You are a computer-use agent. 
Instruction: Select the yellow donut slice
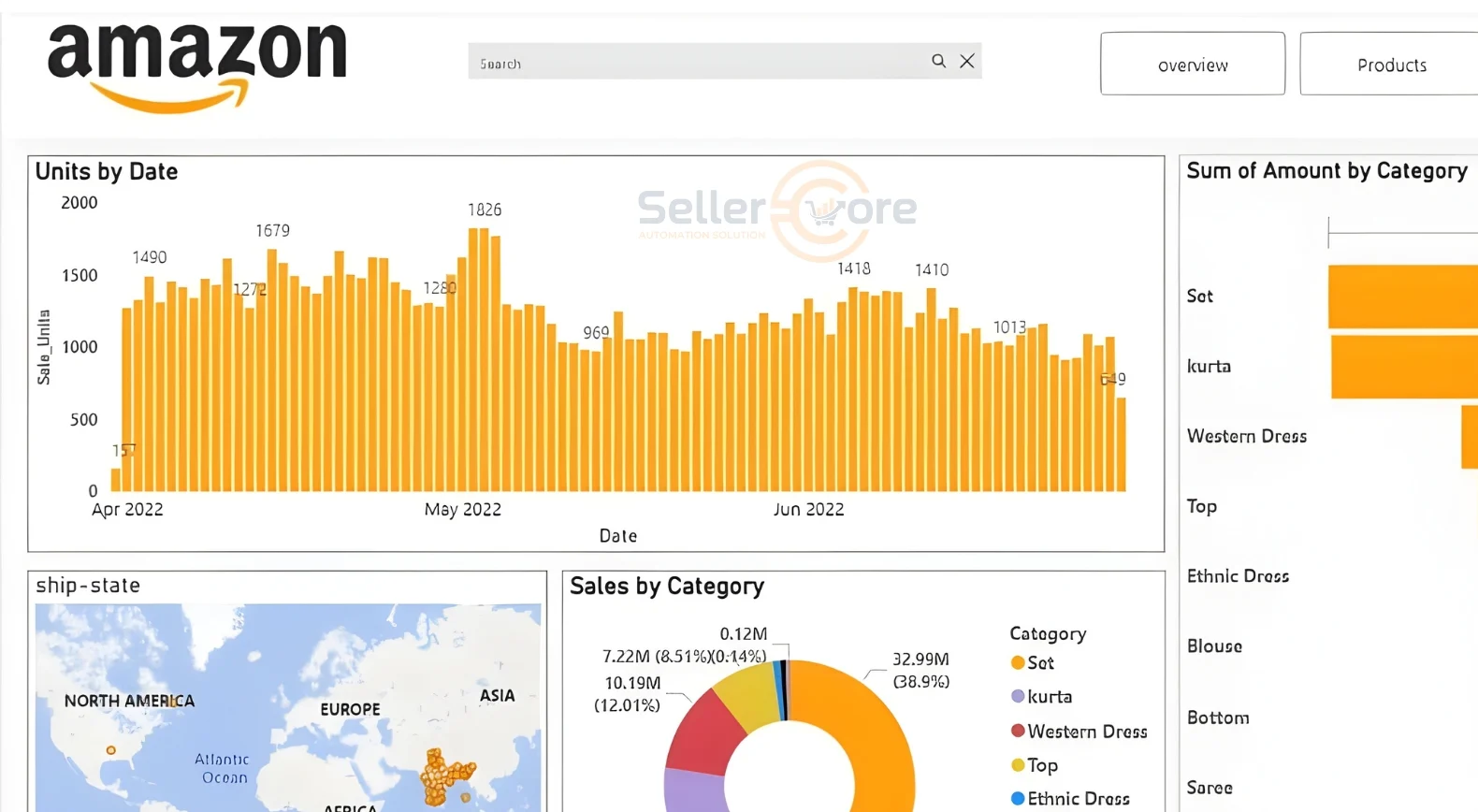pyautogui.click(x=748, y=697)
